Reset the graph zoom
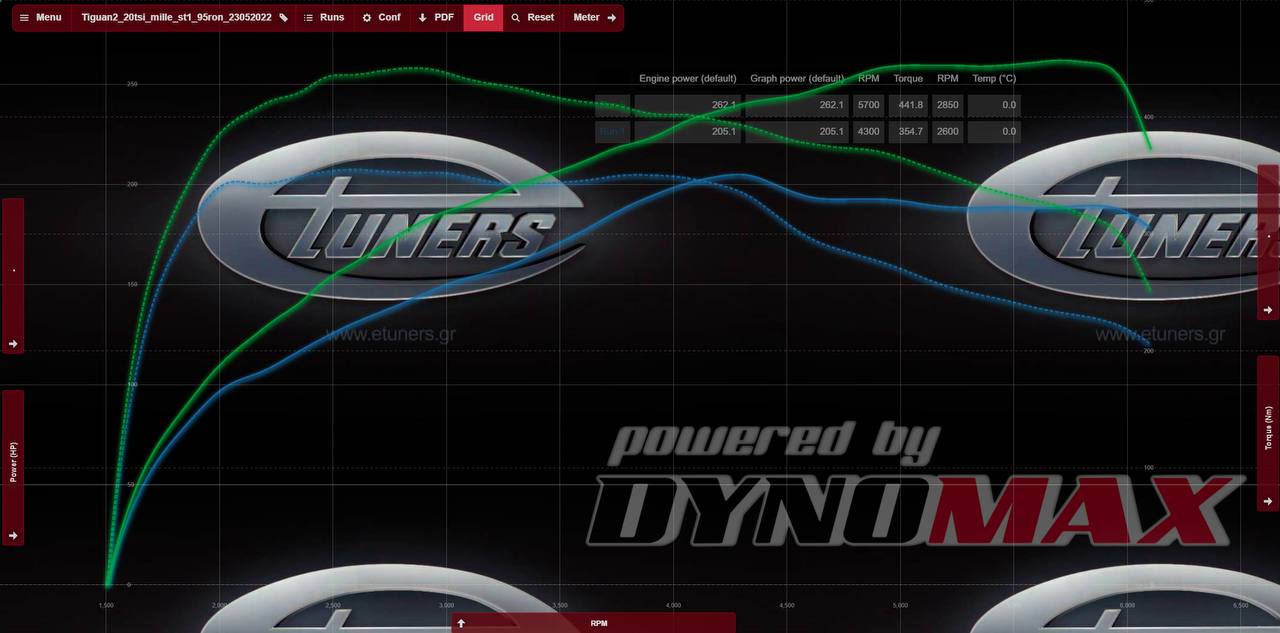Viewport: 1280px width, 633px height. click(532, 18)
